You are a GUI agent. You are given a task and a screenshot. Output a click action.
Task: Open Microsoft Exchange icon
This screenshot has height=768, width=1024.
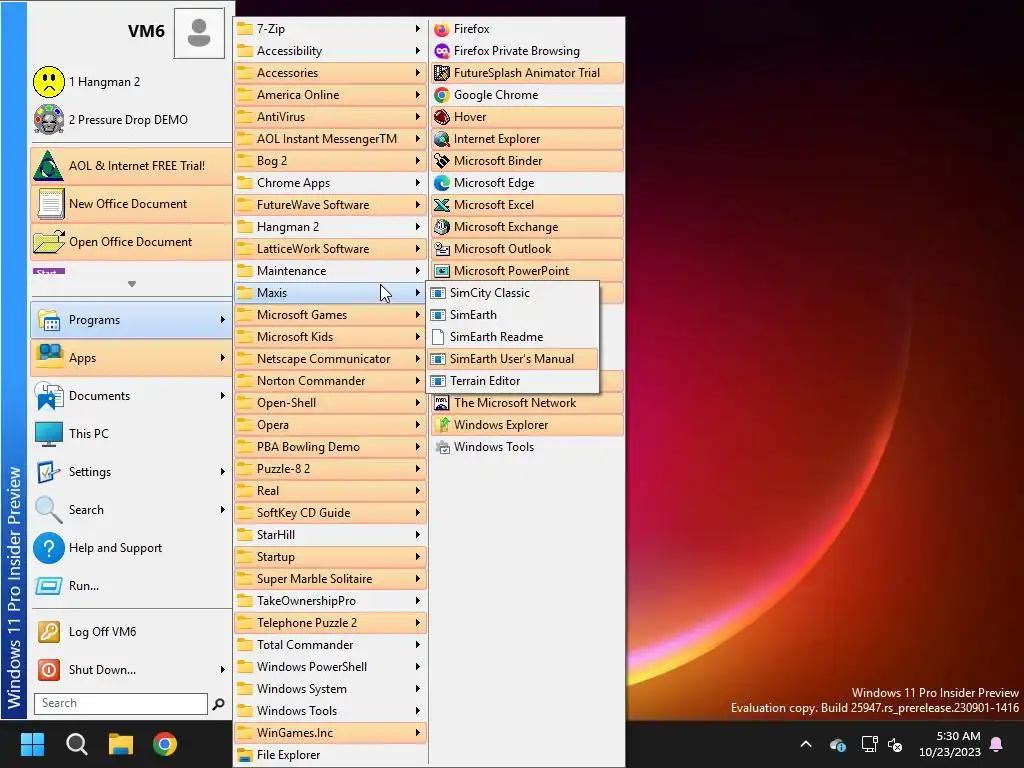[442, 227]
